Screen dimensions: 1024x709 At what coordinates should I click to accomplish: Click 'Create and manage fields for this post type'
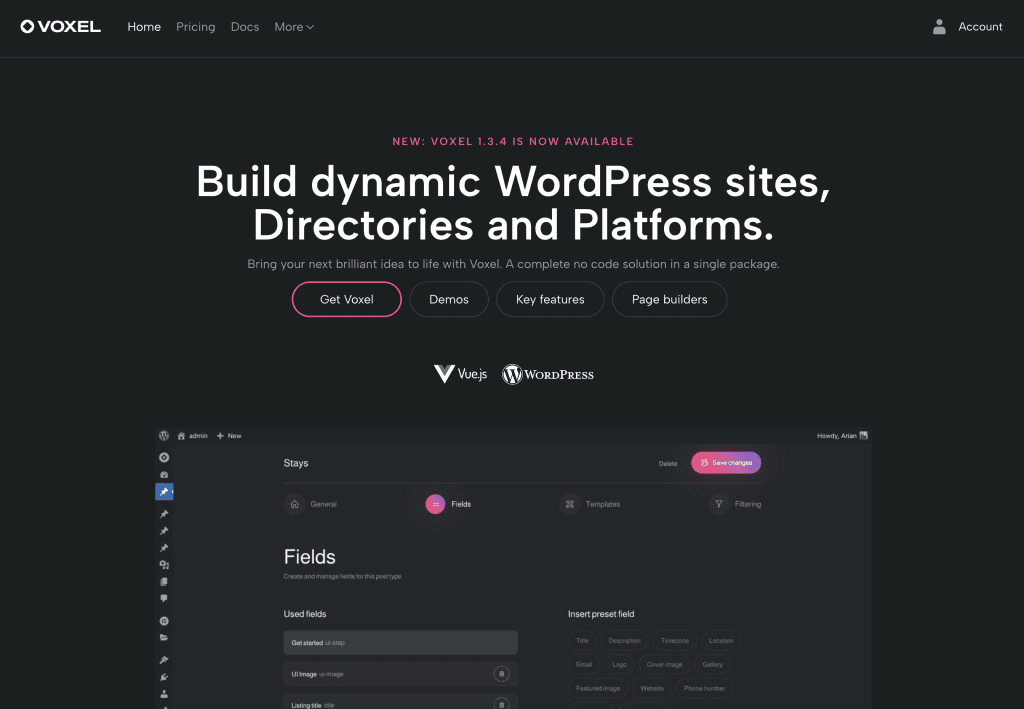[342, 576]
